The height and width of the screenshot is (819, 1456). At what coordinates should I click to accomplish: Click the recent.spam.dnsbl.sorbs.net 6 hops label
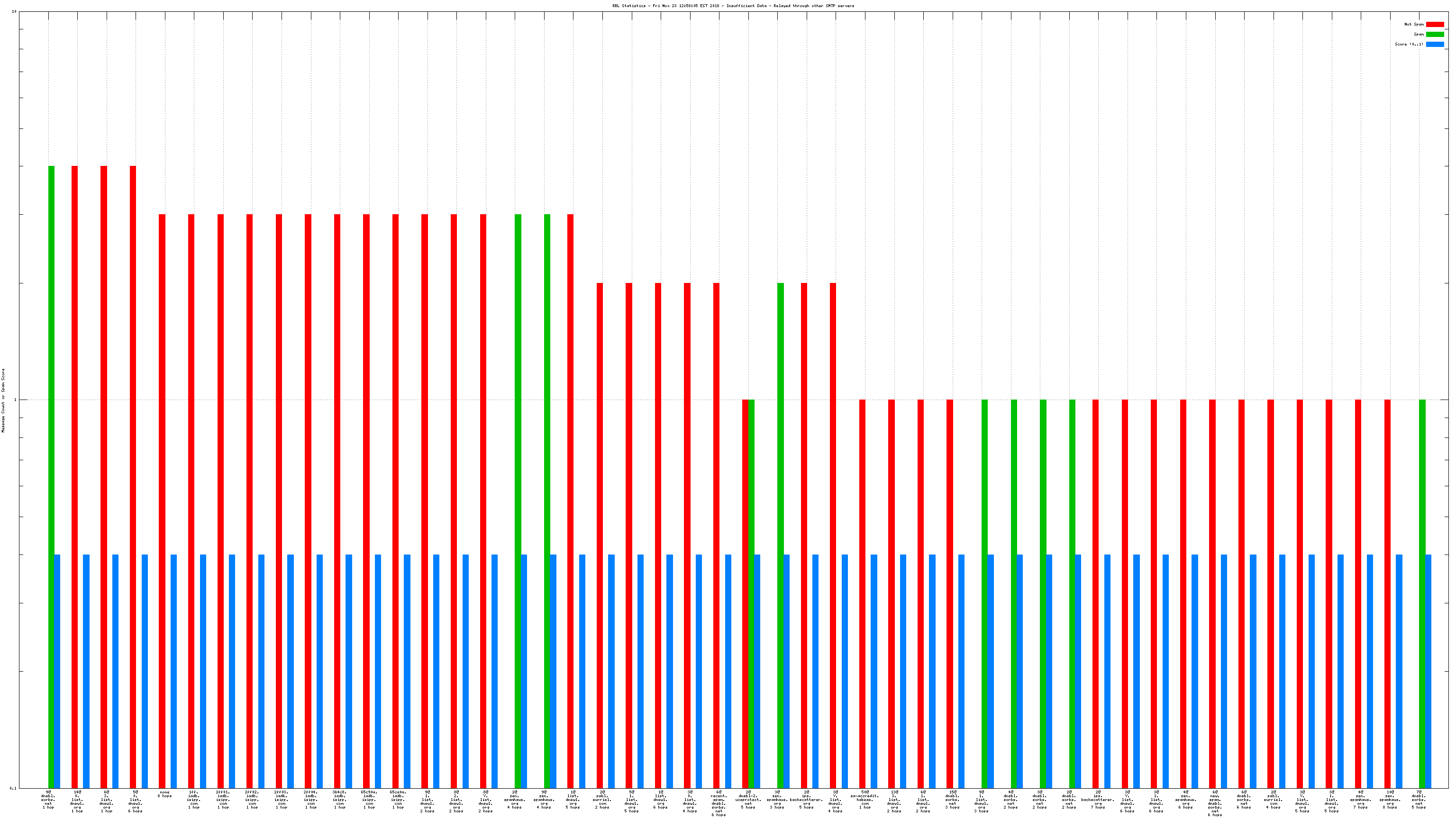coord(719,802)
